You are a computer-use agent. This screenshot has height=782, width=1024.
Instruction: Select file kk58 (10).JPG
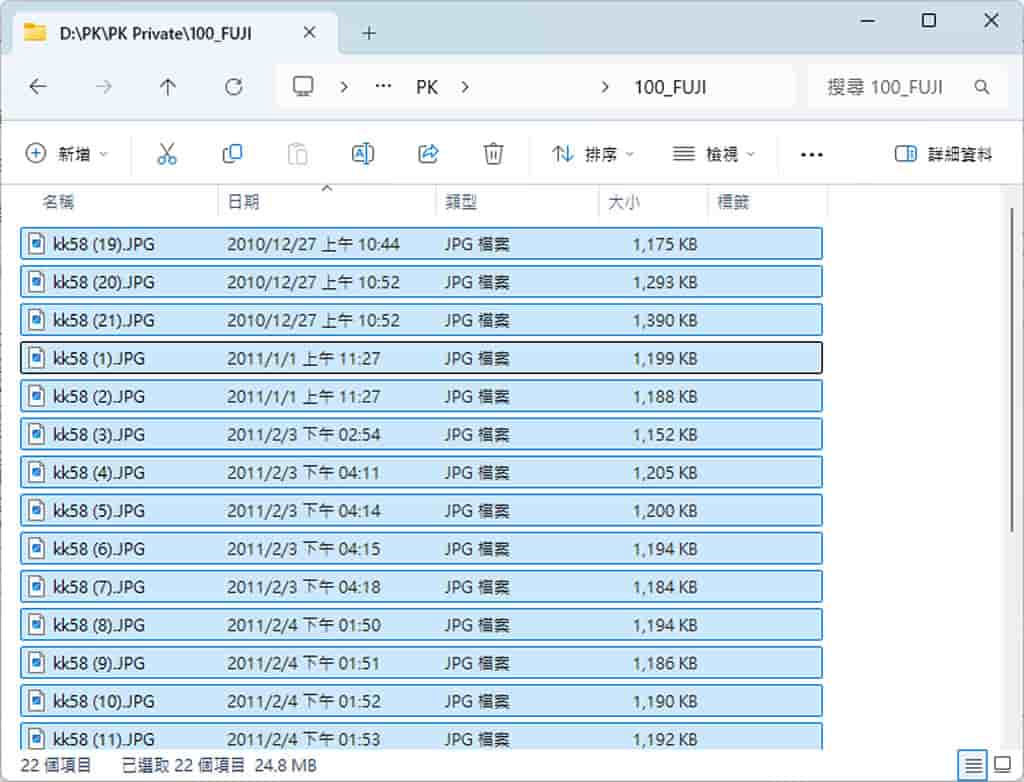coord(421,701)
